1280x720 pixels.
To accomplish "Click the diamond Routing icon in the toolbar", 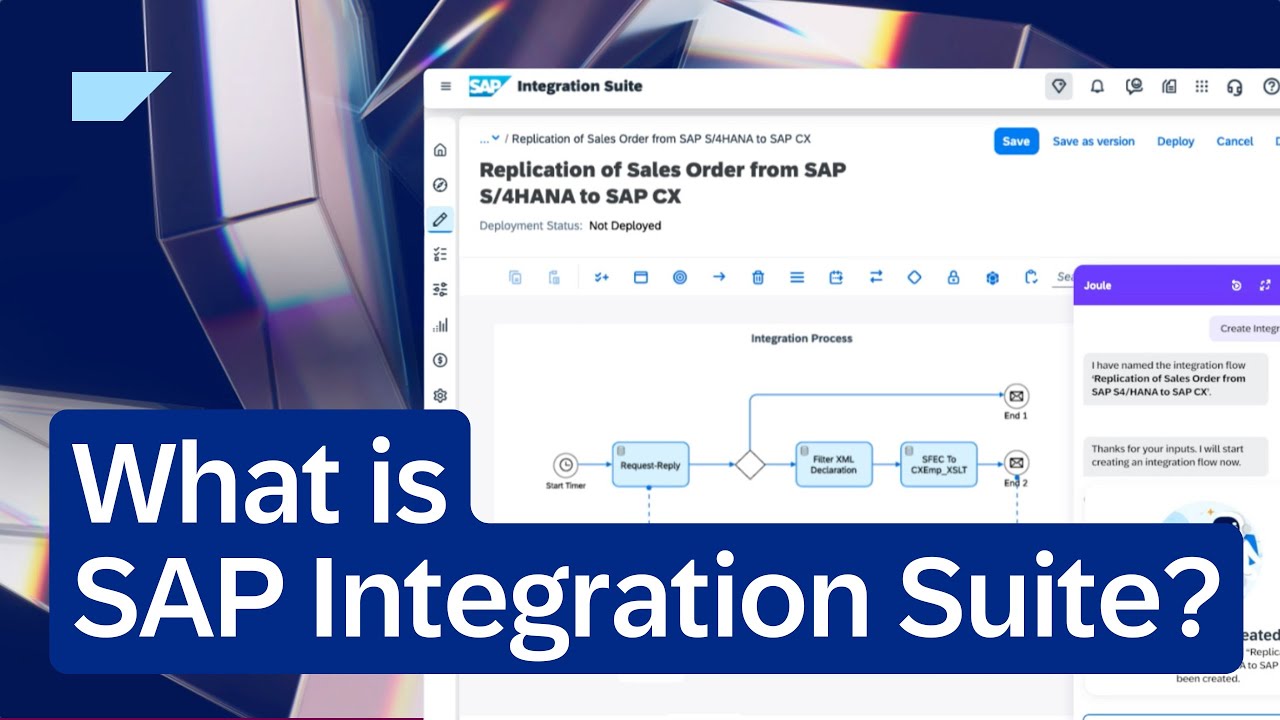I will click(914, 277).
